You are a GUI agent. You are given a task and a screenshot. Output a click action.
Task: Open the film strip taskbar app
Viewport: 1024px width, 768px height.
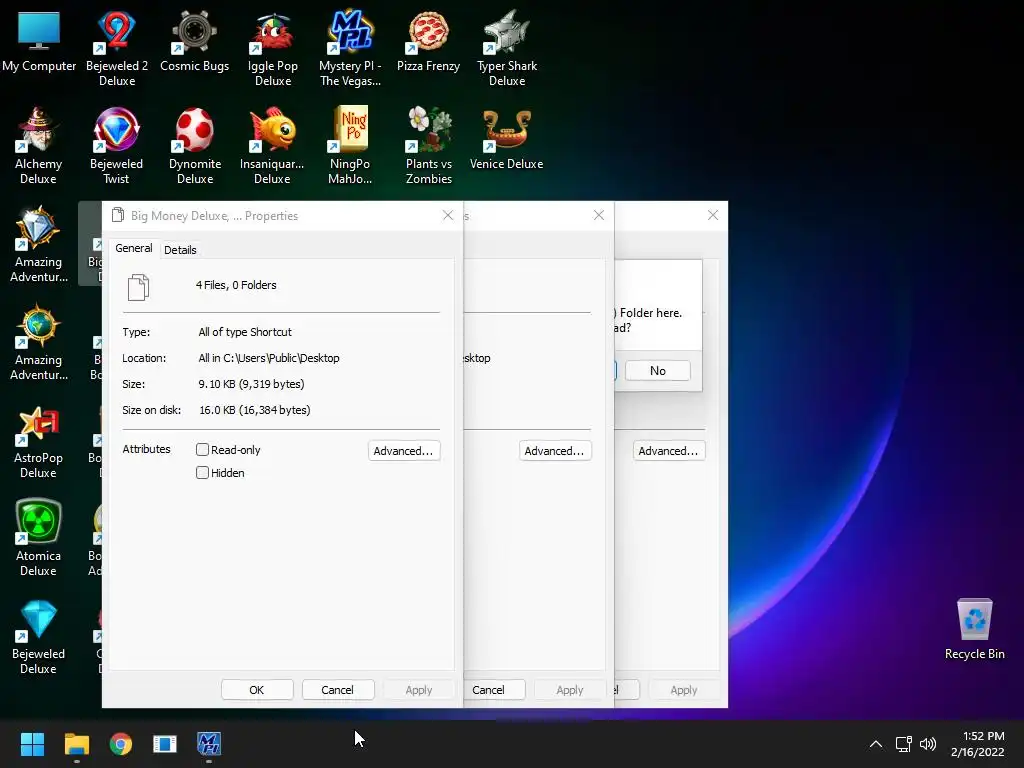pos(165,744)
